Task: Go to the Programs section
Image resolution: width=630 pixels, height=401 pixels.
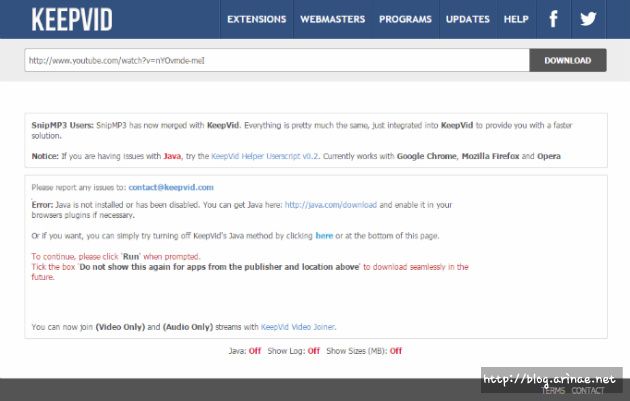Action: click(x=405, y=19)
